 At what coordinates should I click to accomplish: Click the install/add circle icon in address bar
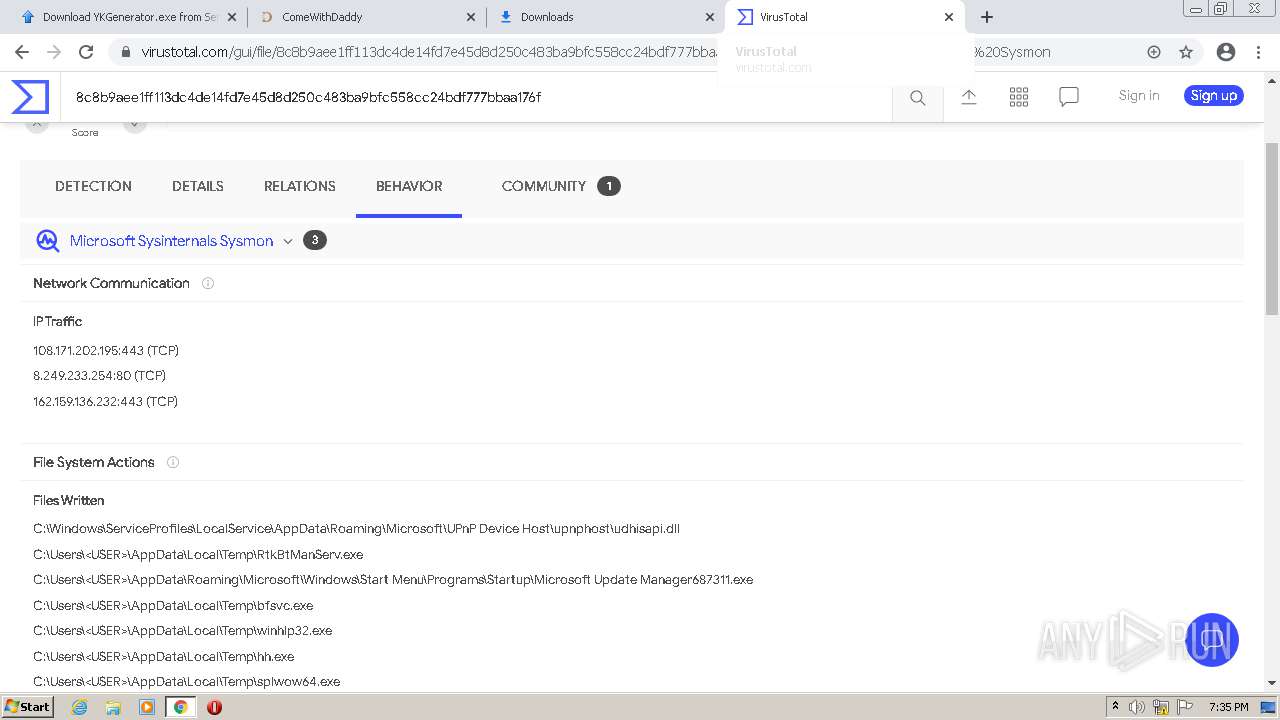1154,52
